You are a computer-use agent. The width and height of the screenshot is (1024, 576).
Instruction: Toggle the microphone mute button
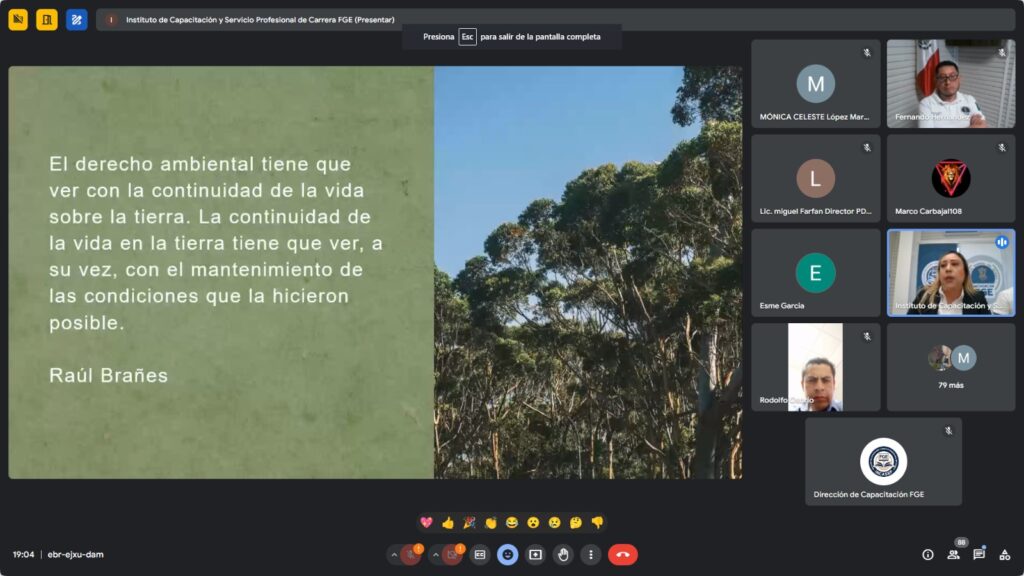click(x=411, y=554)
